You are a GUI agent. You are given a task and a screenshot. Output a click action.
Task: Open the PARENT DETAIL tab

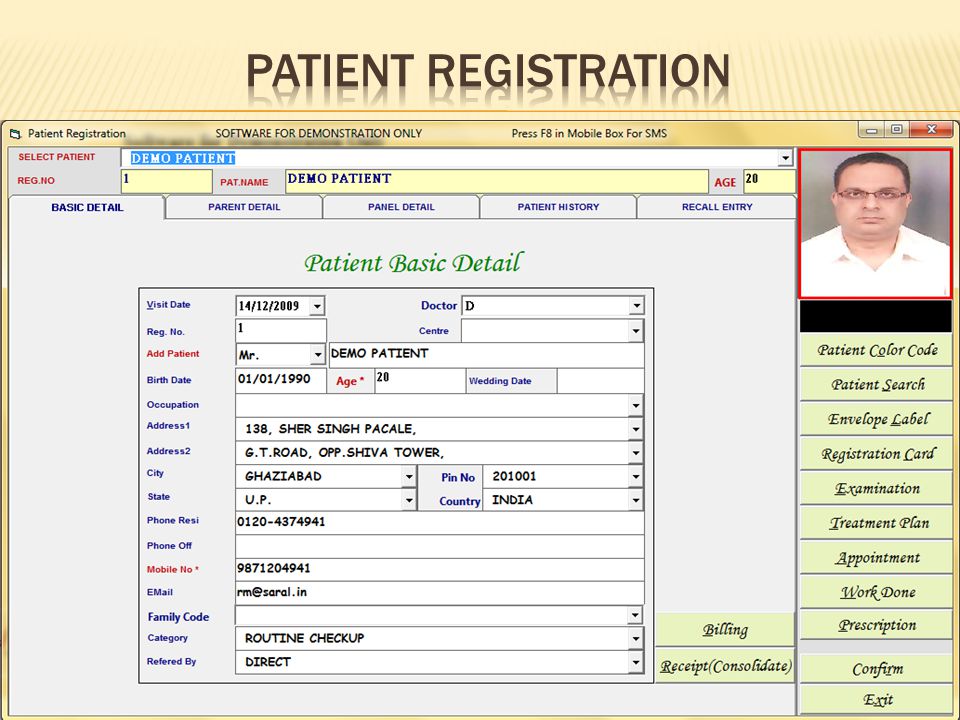[244, 207]
